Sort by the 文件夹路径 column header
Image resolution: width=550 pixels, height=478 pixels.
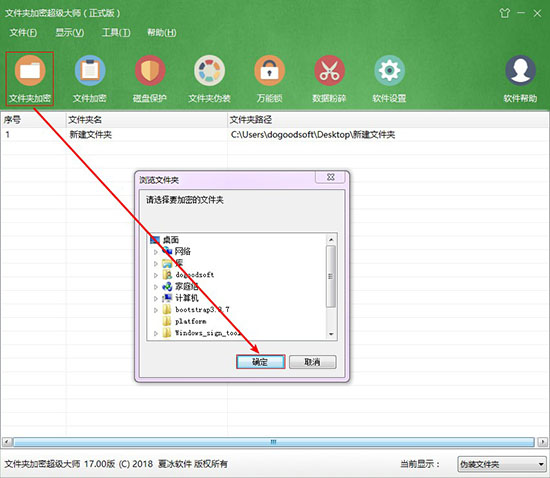click(388, 120)
